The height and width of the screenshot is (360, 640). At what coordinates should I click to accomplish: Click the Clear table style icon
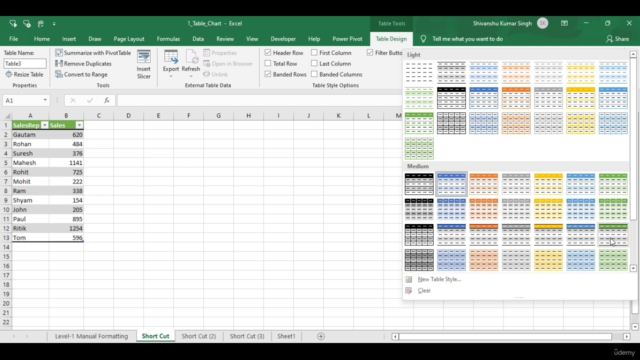[x=409, y=291]
